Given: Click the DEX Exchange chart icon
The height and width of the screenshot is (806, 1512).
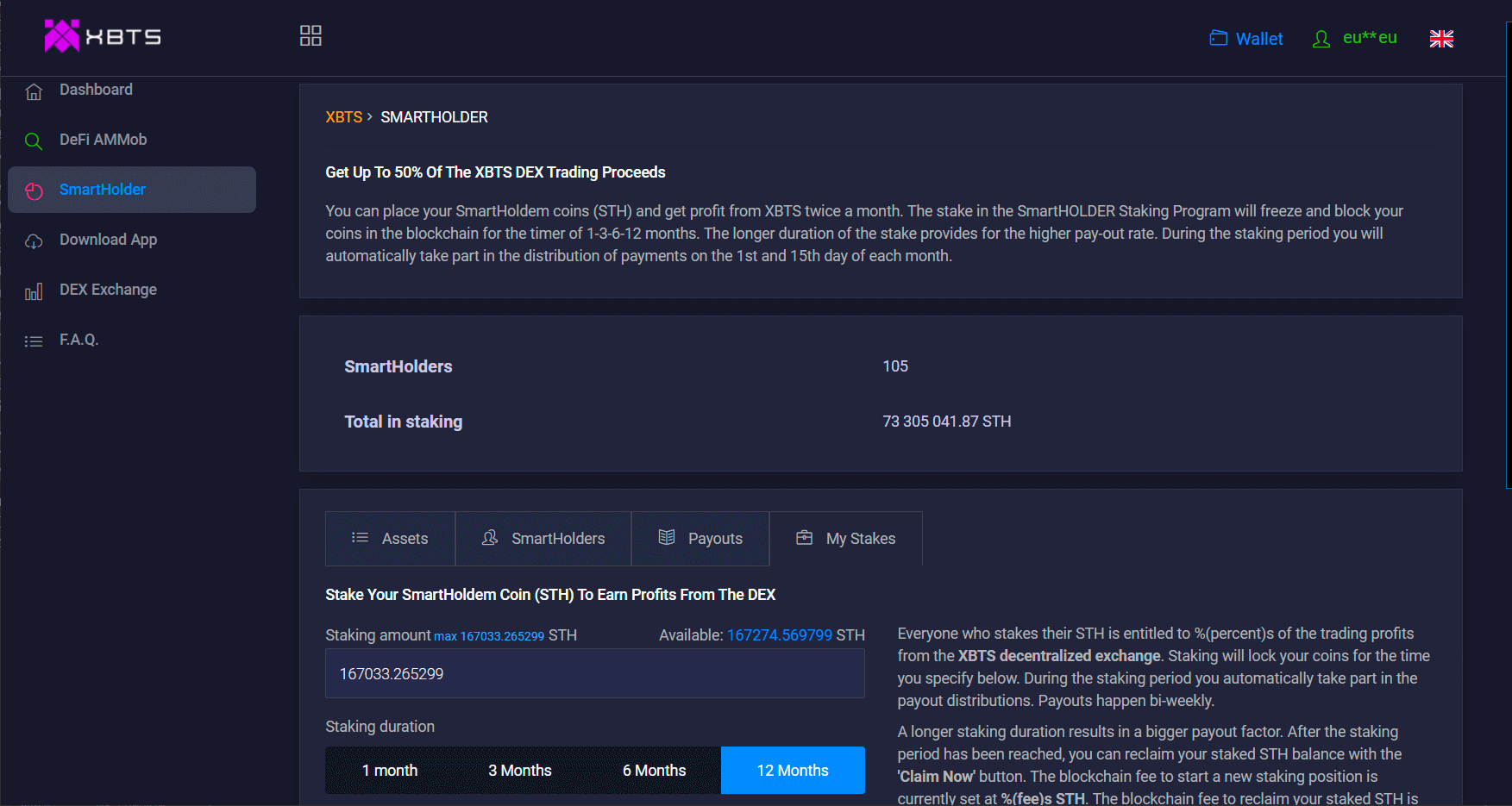Looking at the screenshot, I should (x=34, y=291).
